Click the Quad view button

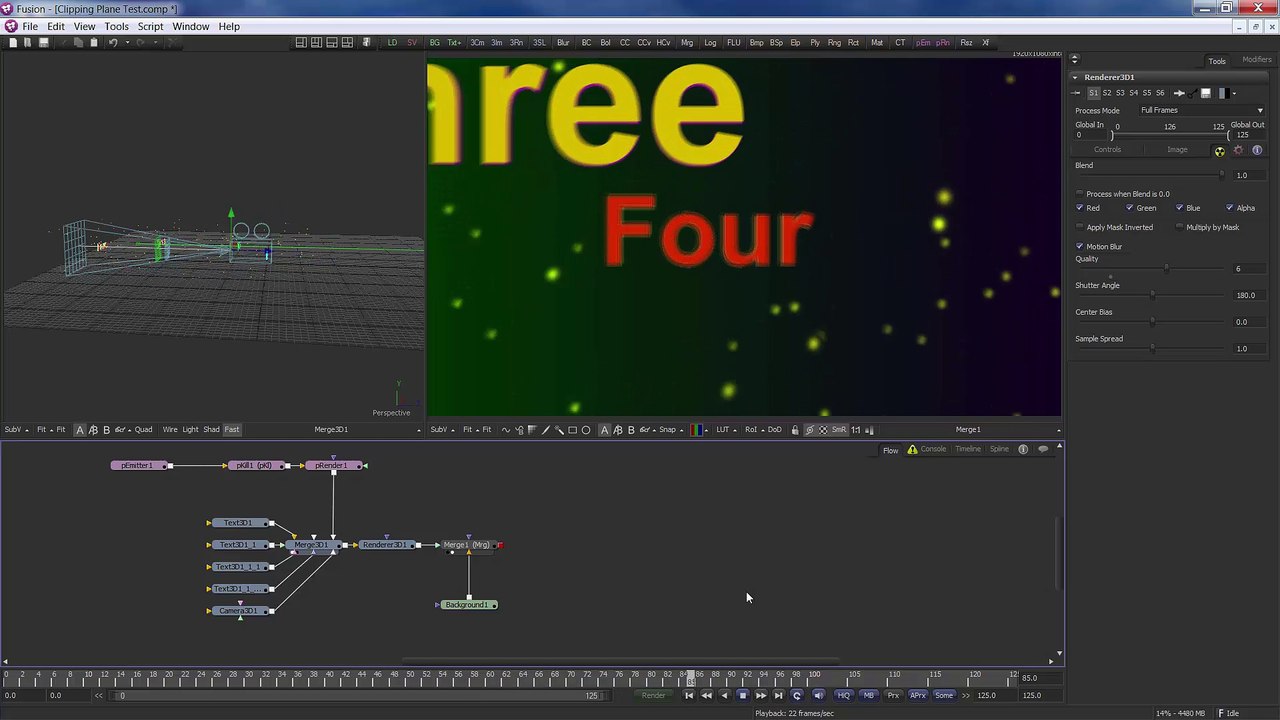click(x=143, y=430)
